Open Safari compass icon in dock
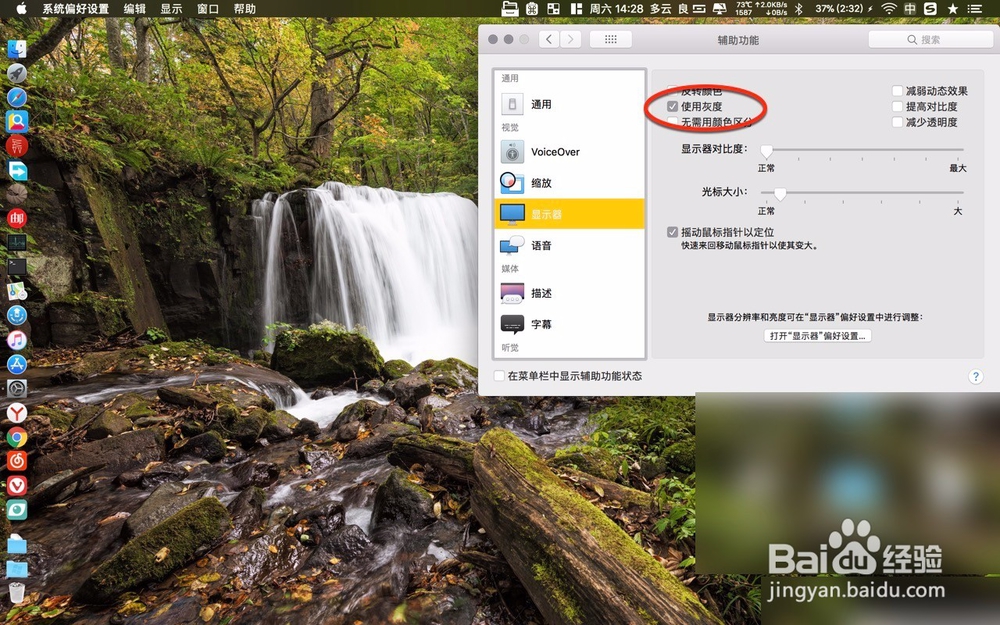This screenshot has height=625, width=1000. click(x=17, y=97)
